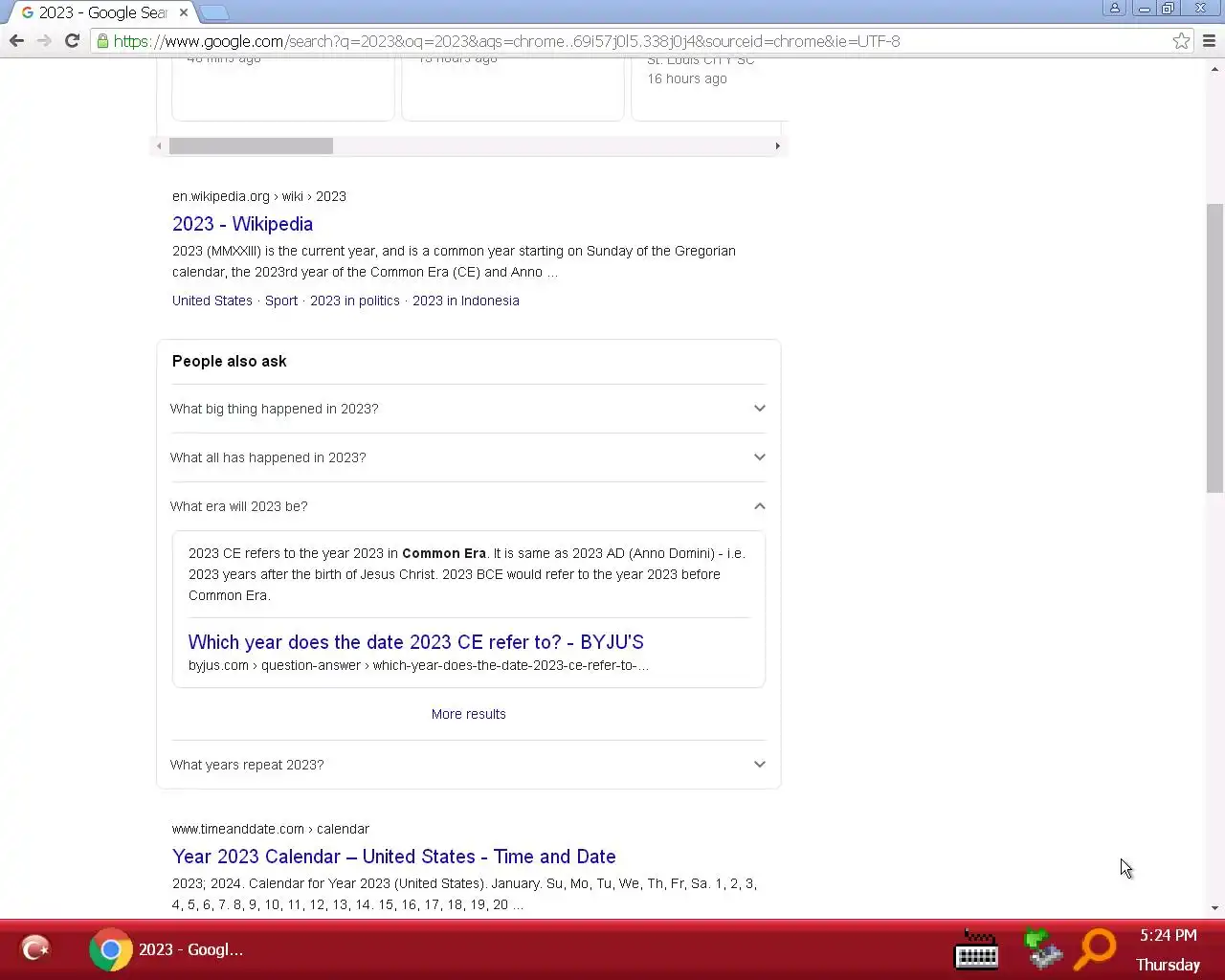The image size is (1225, 980).
Task: Click the carousel scroll right arrow
Action: click(777, 146)
